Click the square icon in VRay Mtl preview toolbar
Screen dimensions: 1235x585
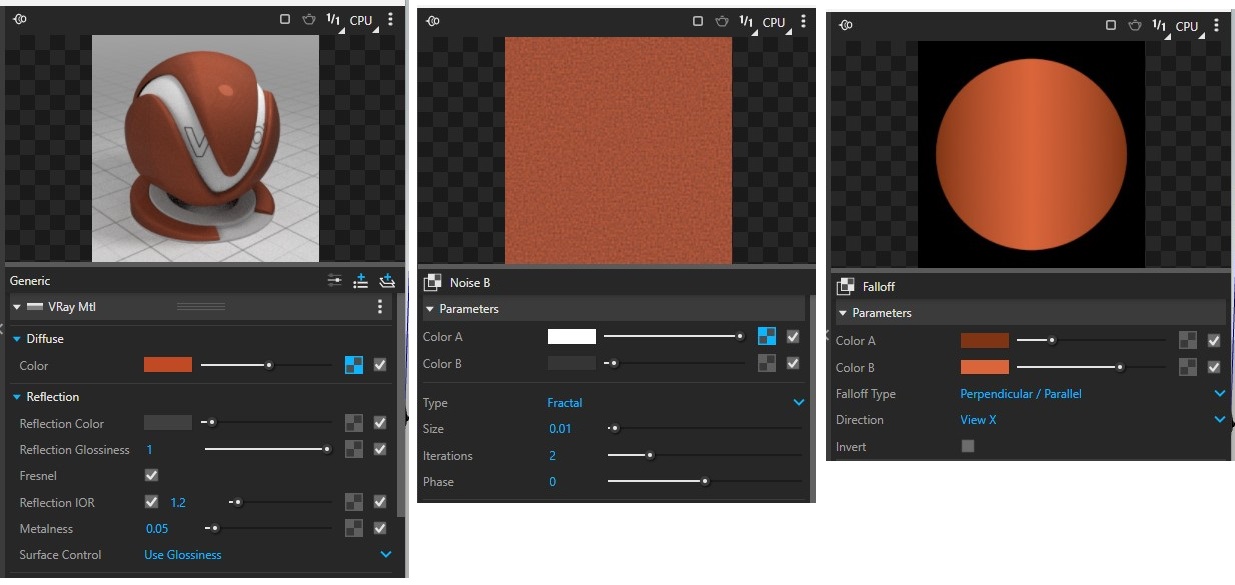(285, 19)
